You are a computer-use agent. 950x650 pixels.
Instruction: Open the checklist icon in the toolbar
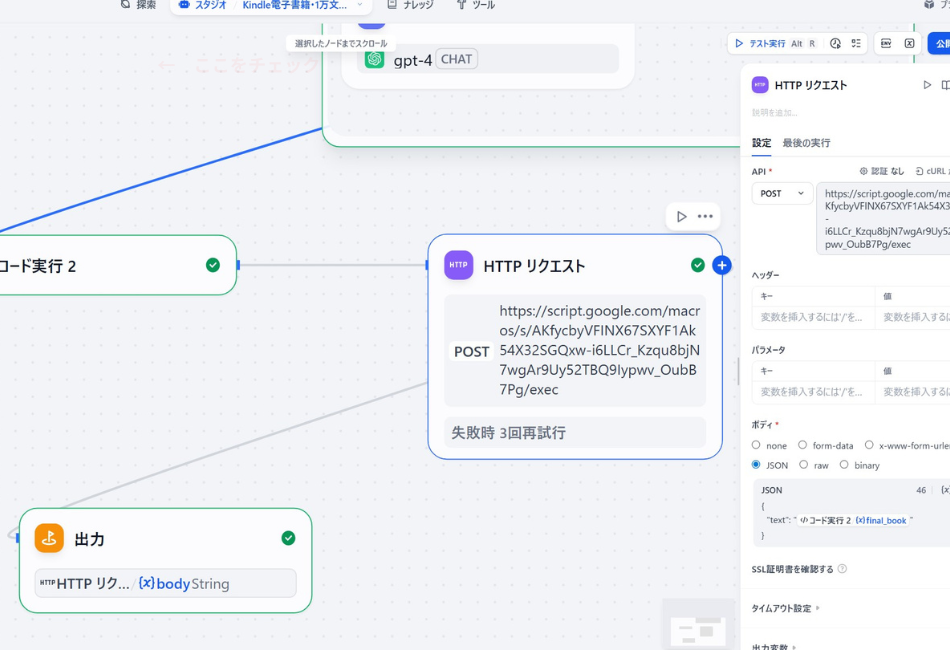pos(856,44)
